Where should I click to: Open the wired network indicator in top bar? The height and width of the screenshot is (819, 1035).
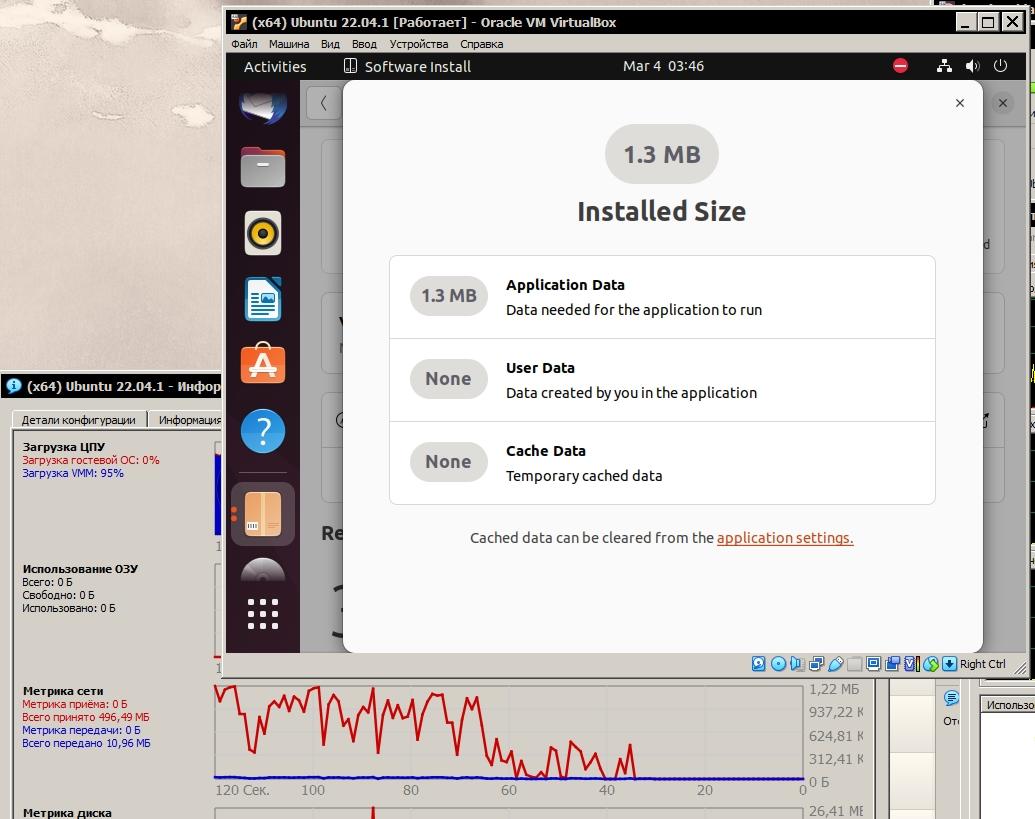tap(945, 66)
